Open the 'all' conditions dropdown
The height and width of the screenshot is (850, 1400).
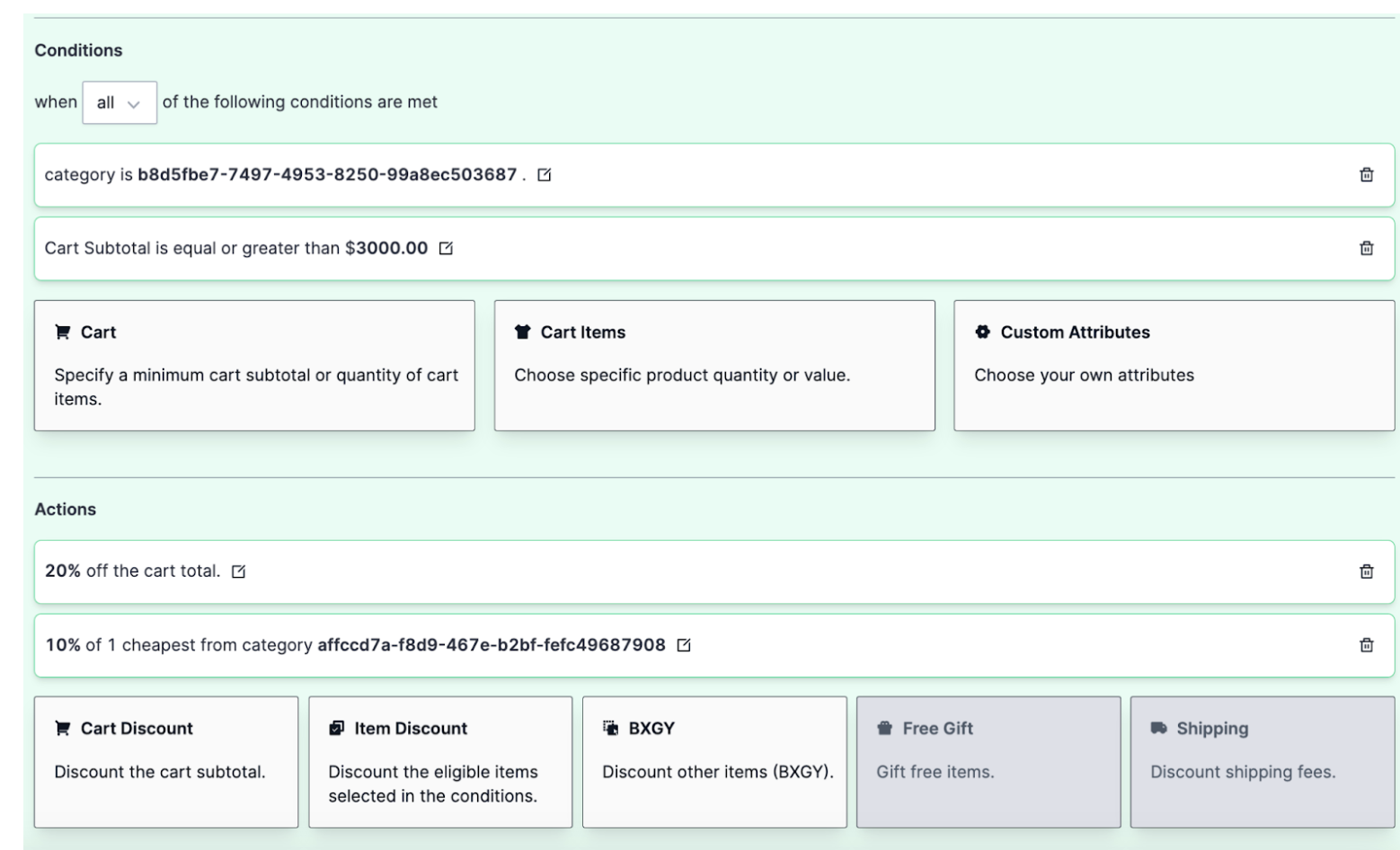pyautogui.click(x=120, y=102)
